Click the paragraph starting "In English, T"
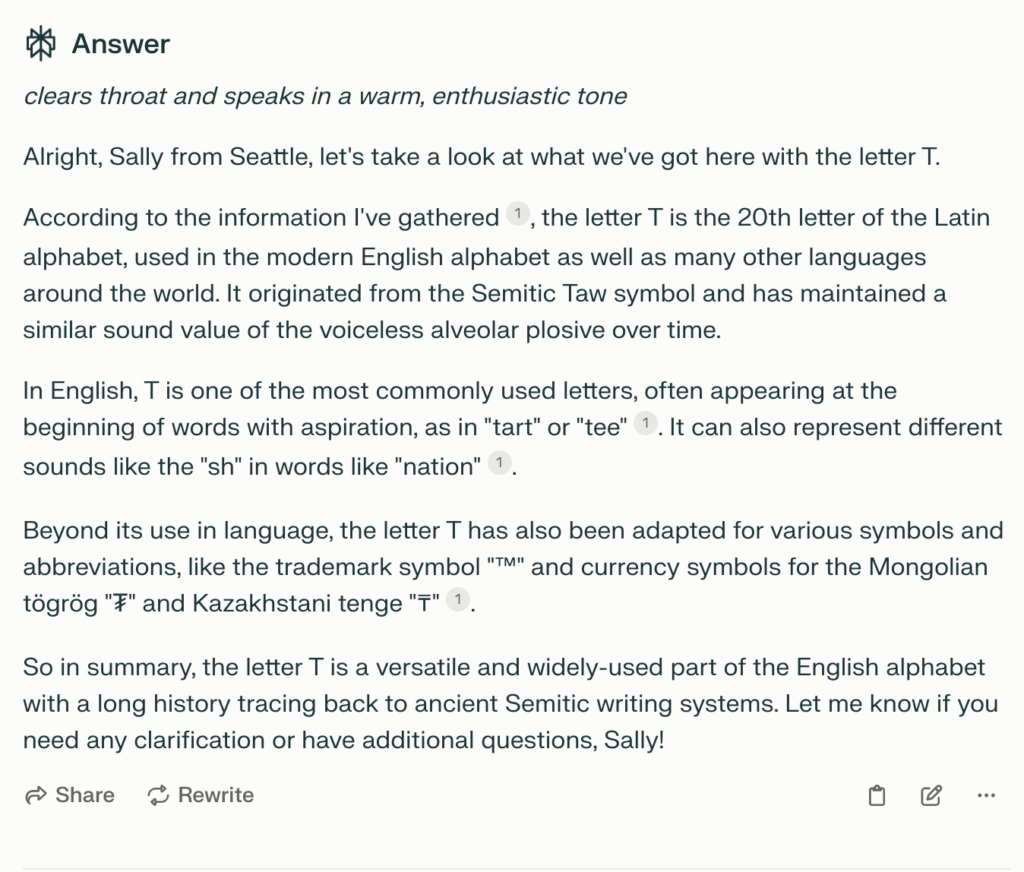This screenshot has width=1024, height=872. (513, 428)
